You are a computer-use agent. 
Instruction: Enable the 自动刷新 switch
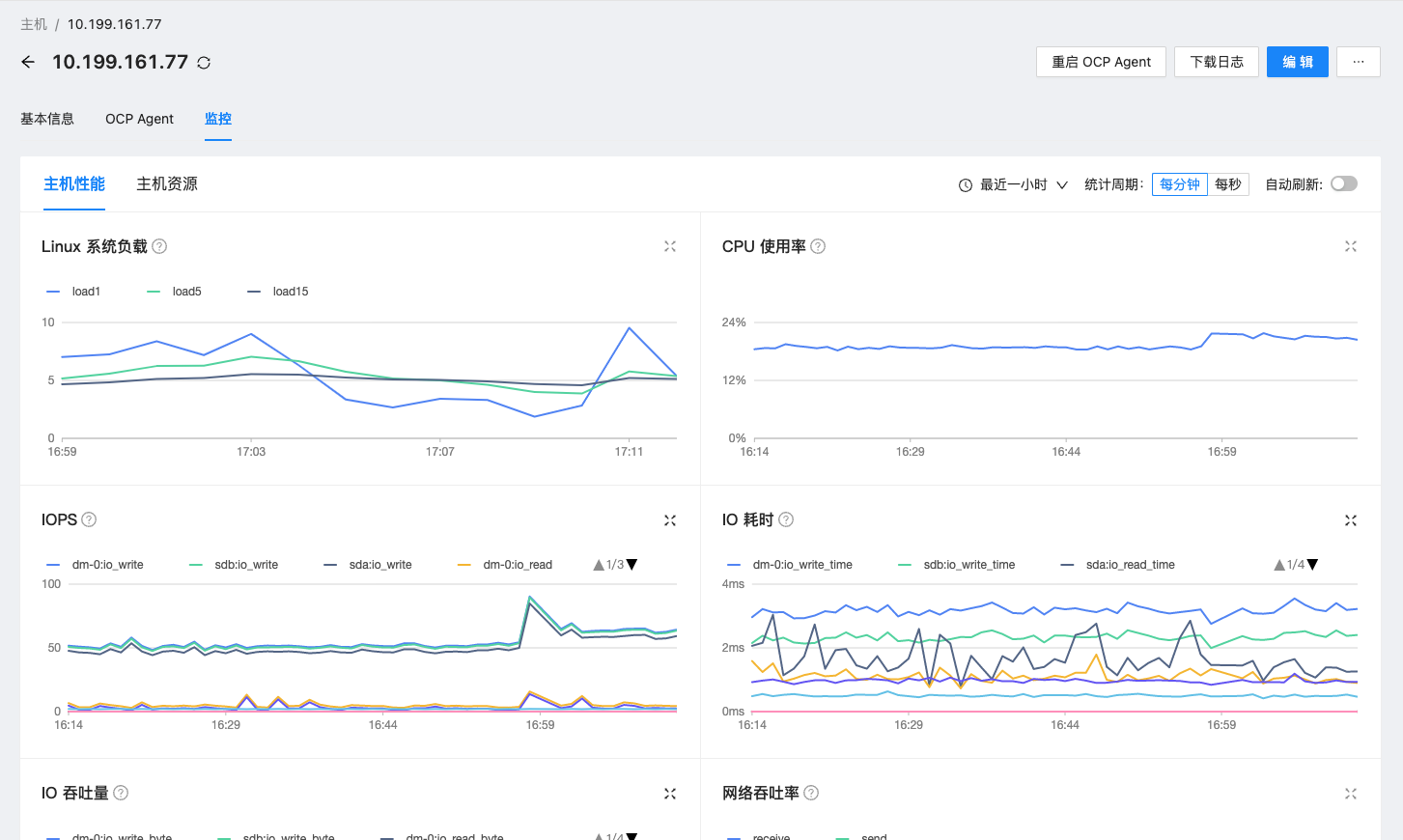(x=1344, y=183)
